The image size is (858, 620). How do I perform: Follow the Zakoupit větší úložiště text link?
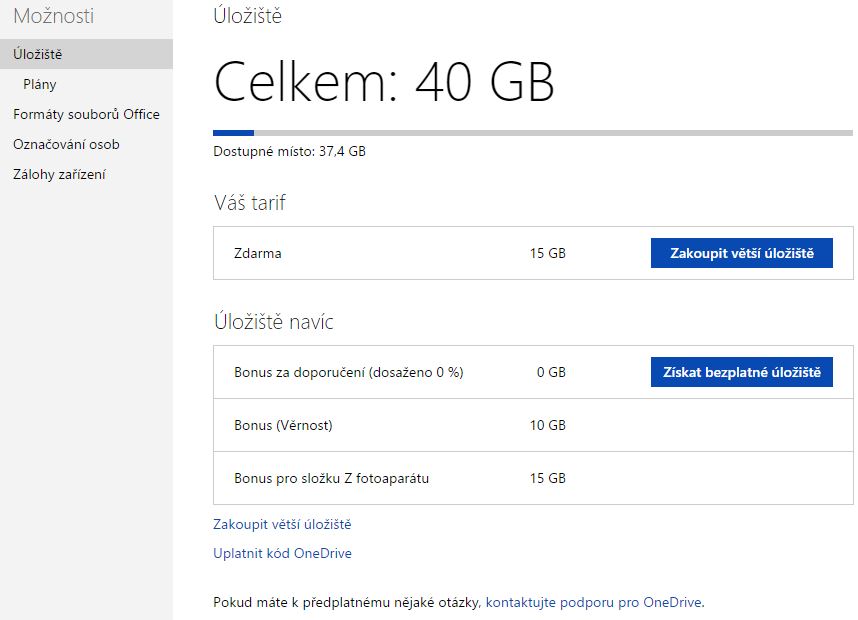[x=282, y=524]
